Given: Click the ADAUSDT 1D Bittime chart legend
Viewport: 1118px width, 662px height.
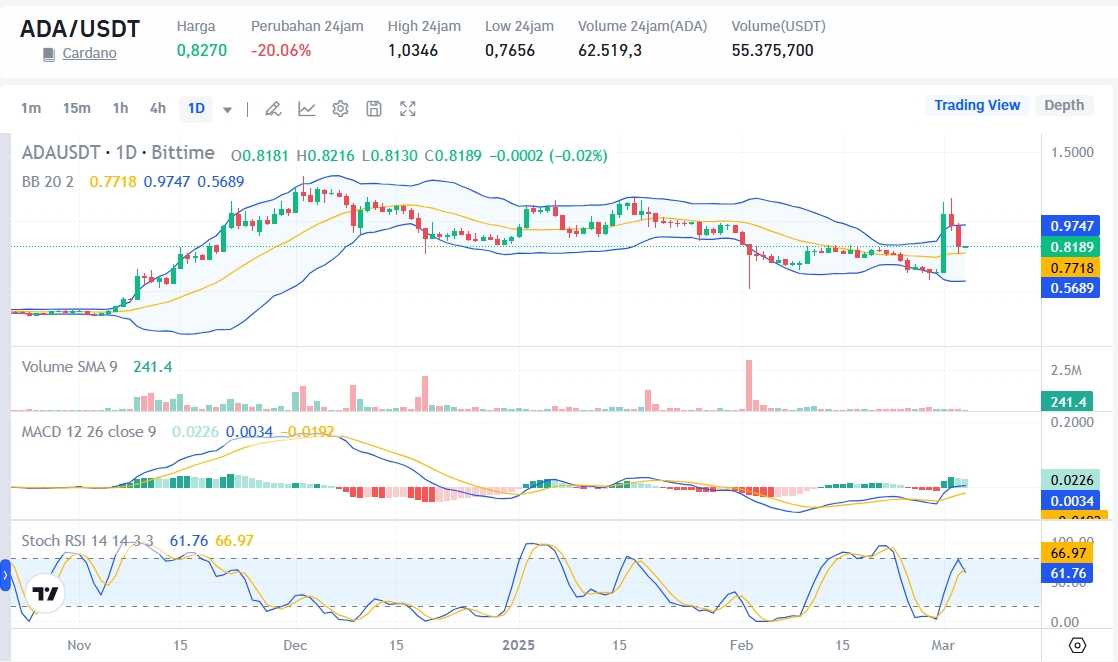Looking at the screenshot, I should point(118,153).
